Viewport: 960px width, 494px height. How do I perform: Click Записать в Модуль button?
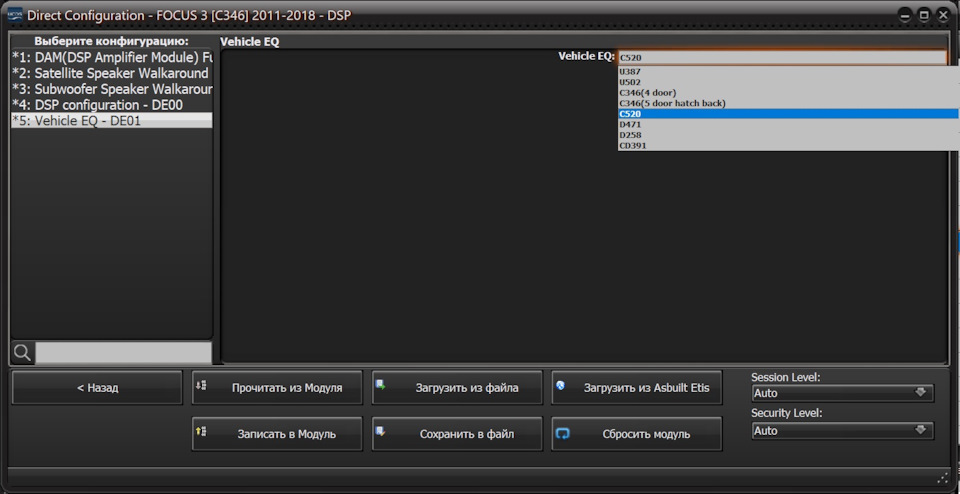[277, 434]
